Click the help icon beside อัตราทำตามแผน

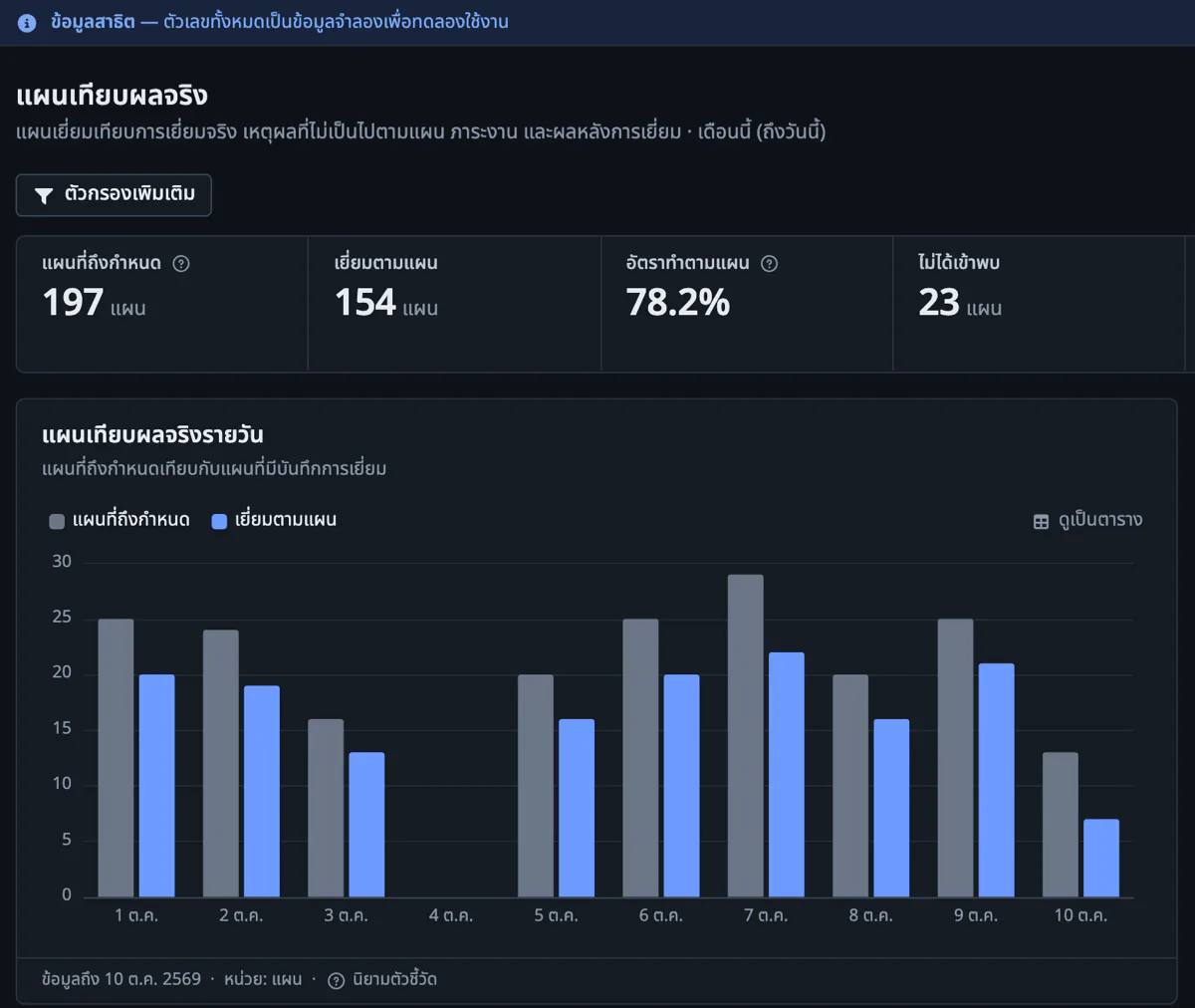click(x=769, y=264)
